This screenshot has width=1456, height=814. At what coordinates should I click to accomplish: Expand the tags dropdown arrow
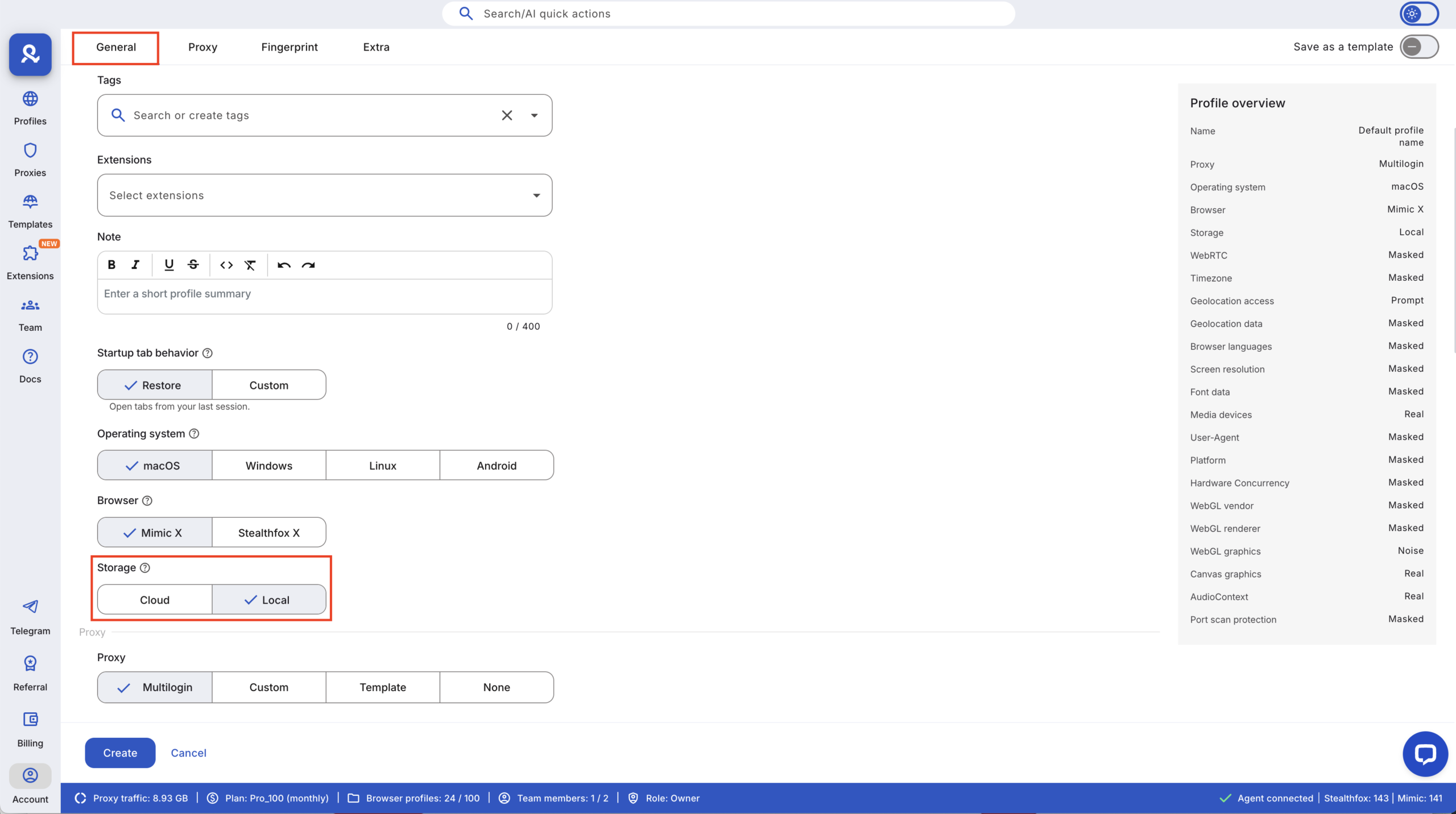[x=534, y=115]
